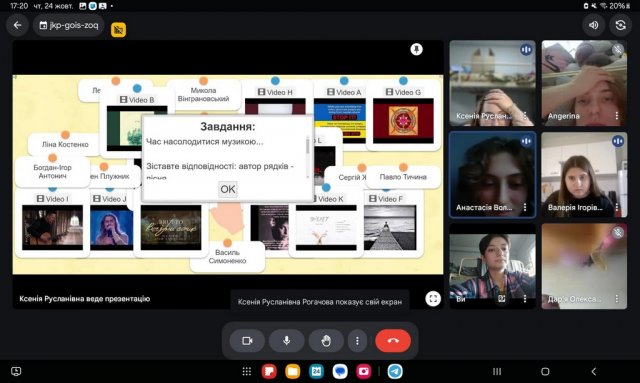Open the meeting code jkp-gois-zoq details
This screenshot has width=640, height=383.
pos(69,25)
